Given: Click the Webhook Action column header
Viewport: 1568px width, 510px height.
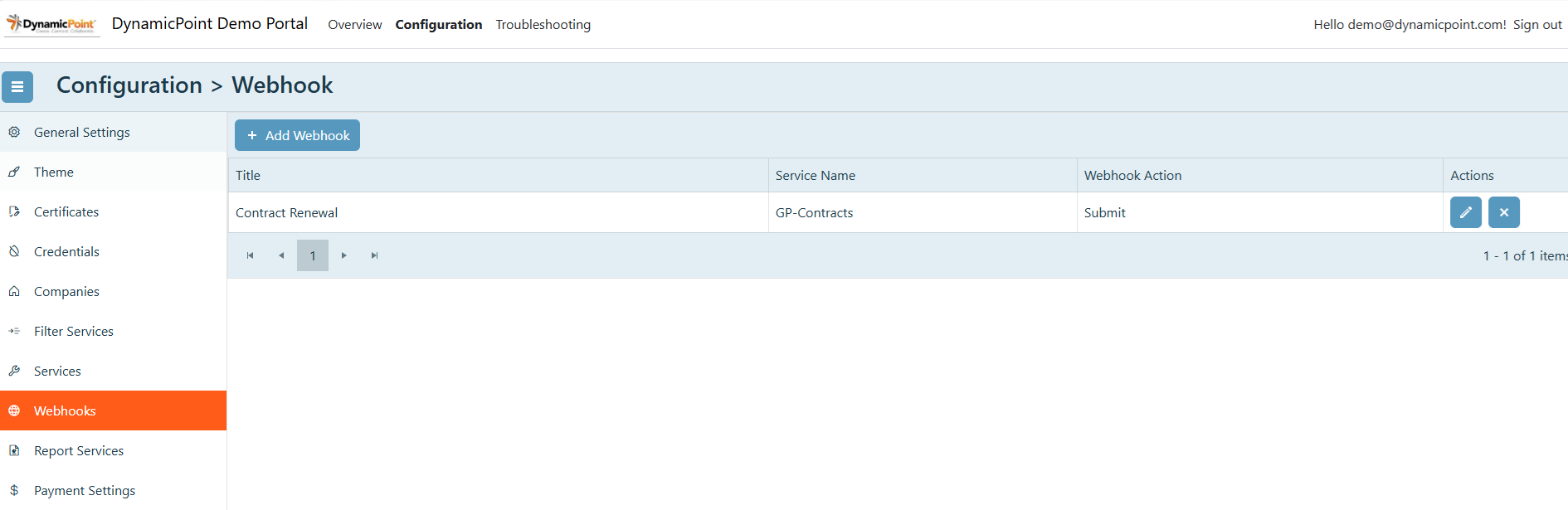Looking at the screenshot, I should point(1260,175).
